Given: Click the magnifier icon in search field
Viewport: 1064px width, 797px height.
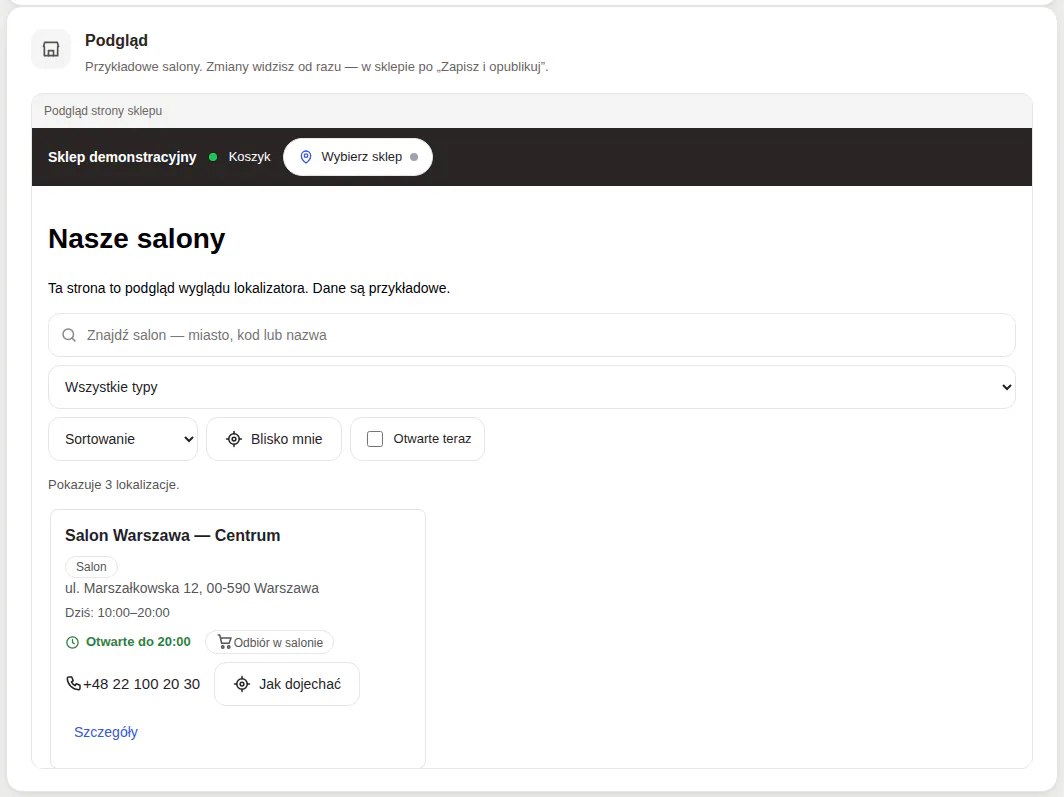Looking at the screenshot, I should 69,335.
